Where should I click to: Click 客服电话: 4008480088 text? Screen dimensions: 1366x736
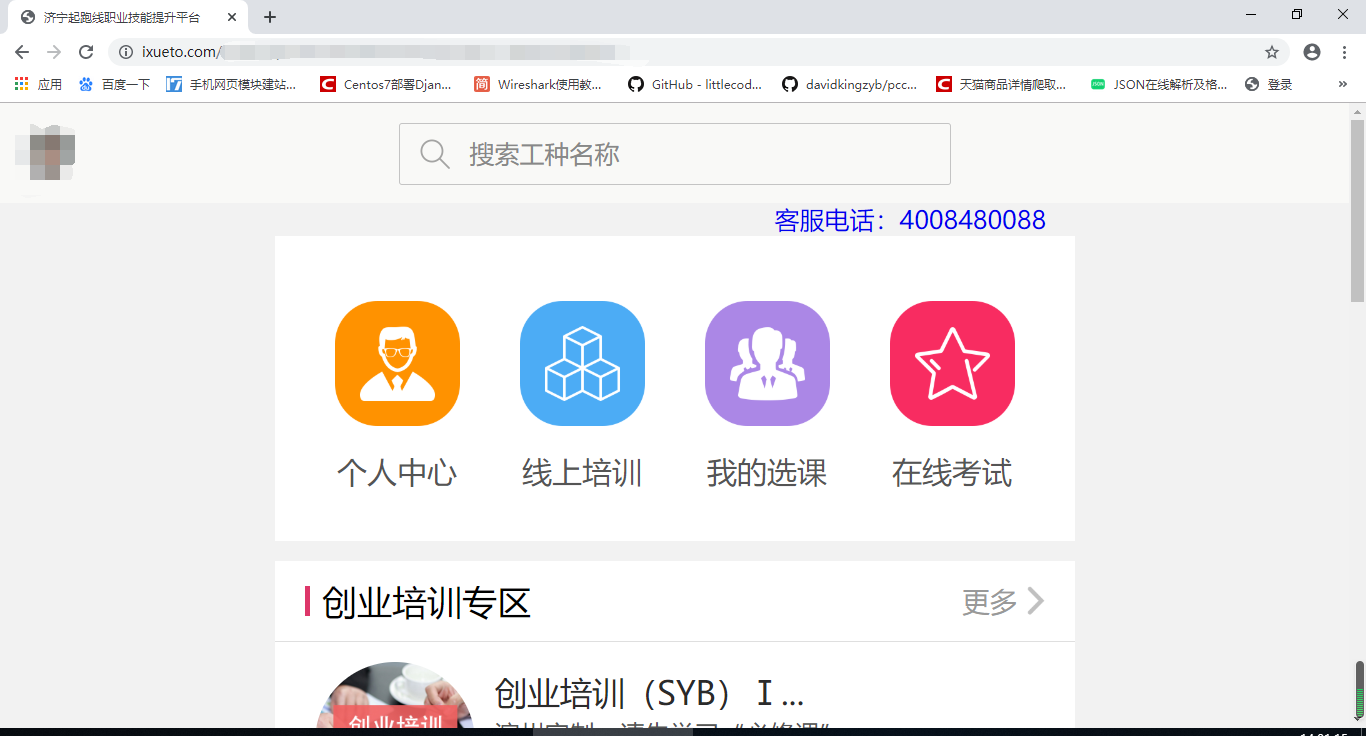point(910,220)
